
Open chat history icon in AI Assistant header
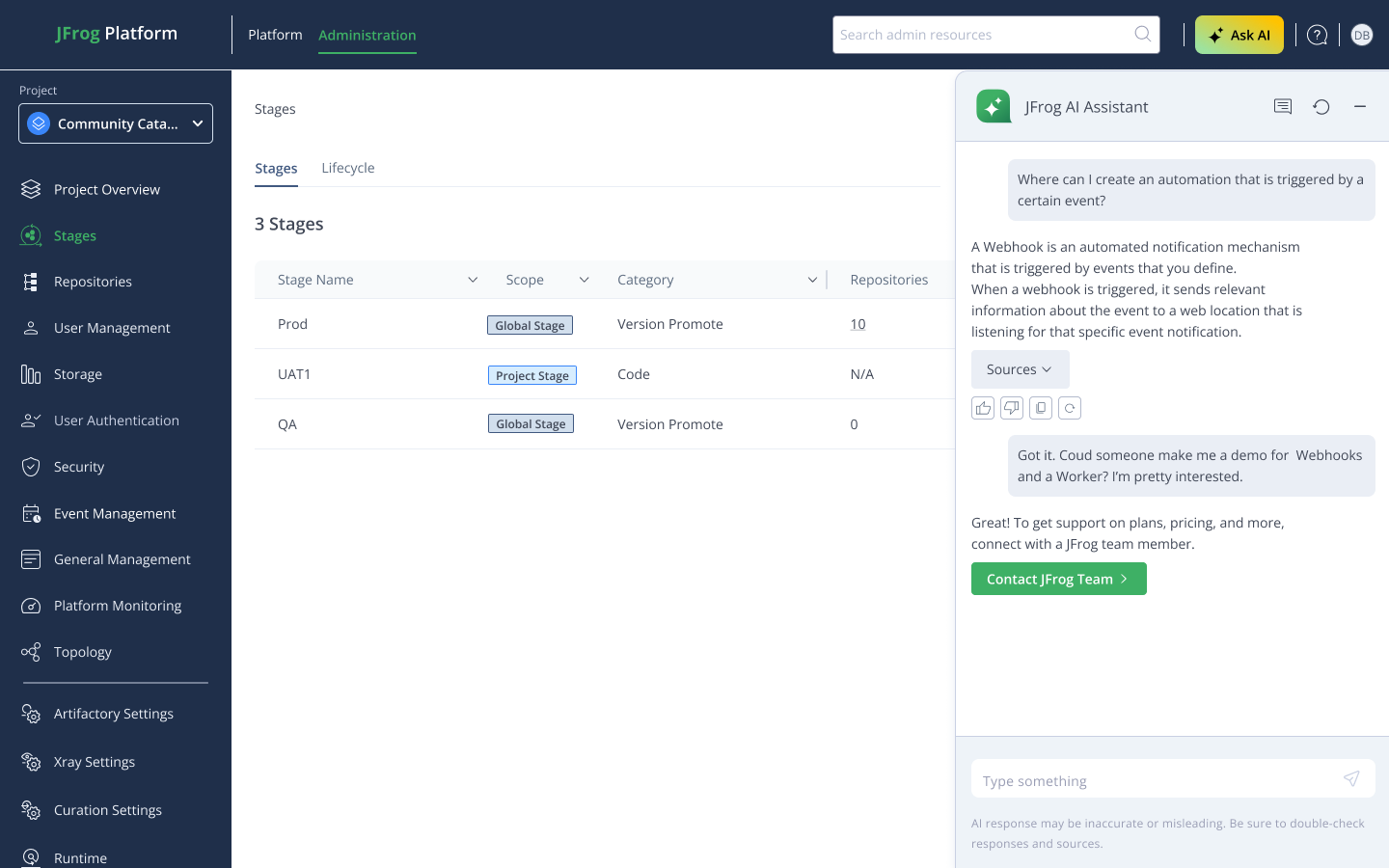[1282, 107]
